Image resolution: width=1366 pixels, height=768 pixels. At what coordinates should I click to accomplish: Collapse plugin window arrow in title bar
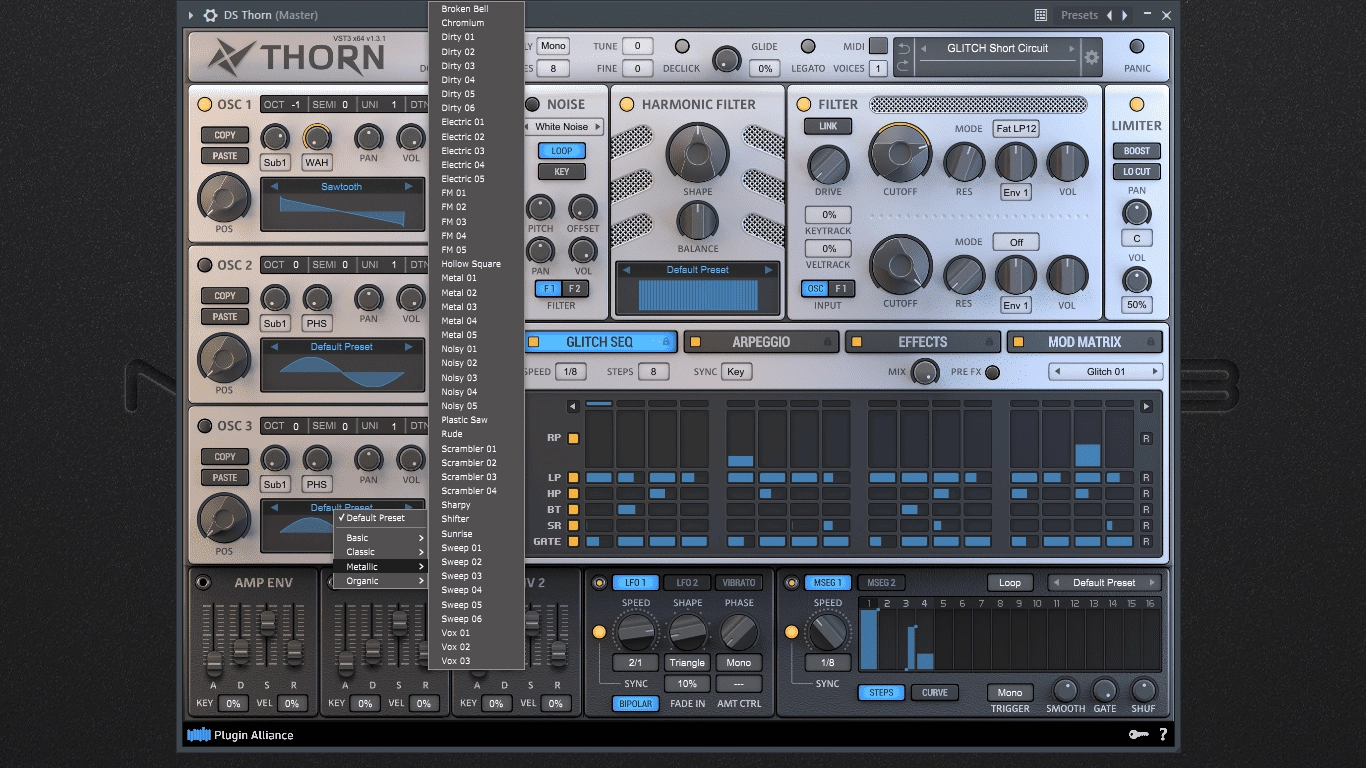[191, 15]
